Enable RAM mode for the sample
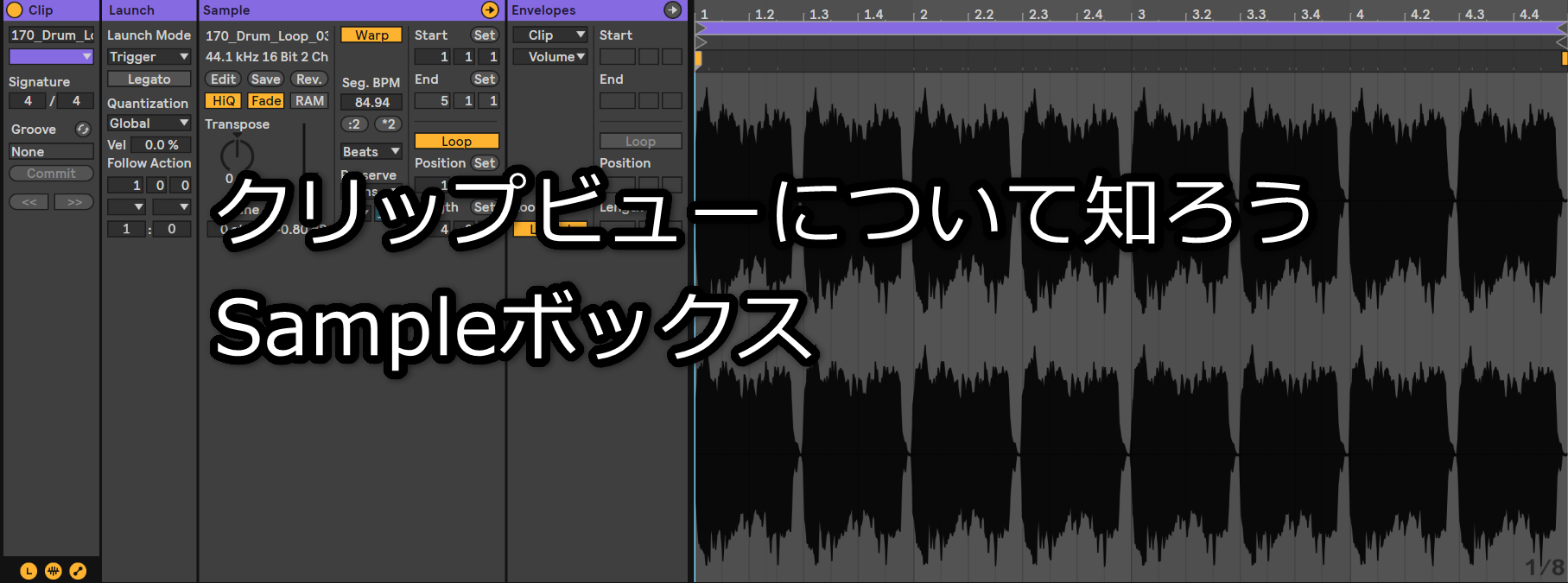1568x583 pixels. point(309,101)
